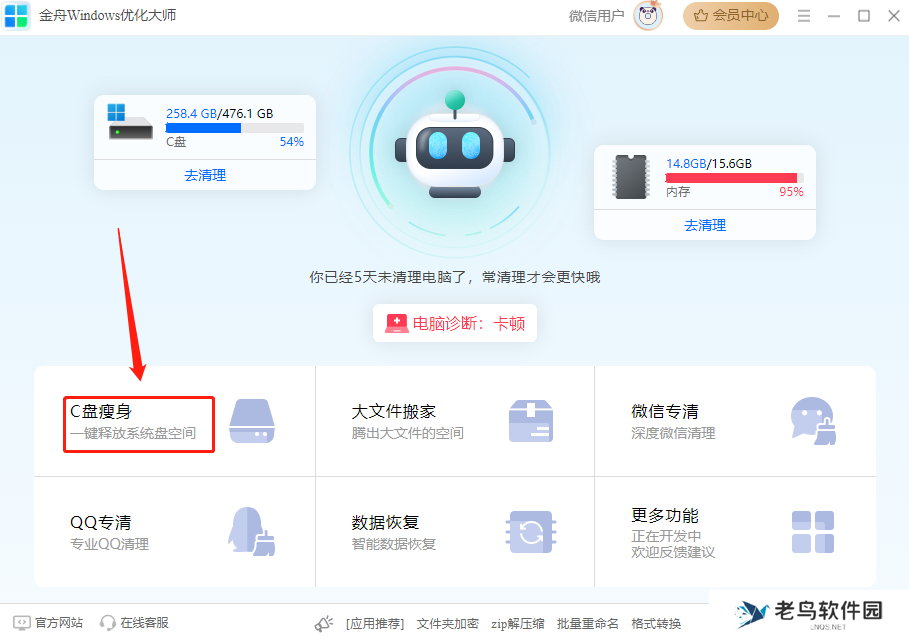Screen dimensions: 909x640
Task: Click the 大文件搬家 moving-box icon
Action: pos(531,421)
